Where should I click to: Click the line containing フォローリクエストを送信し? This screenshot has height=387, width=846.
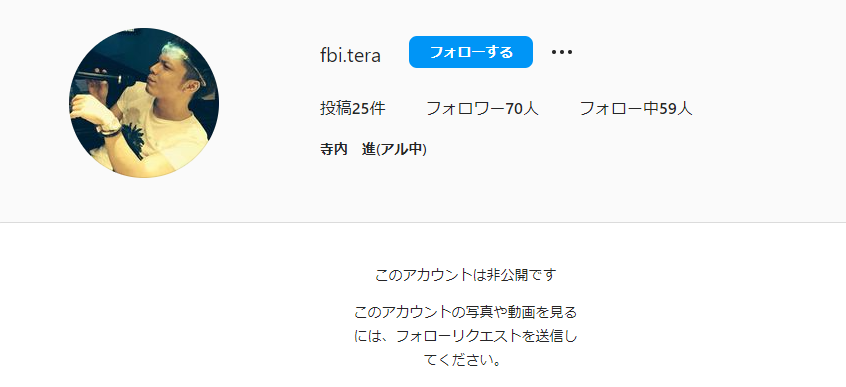click(465, 336)
